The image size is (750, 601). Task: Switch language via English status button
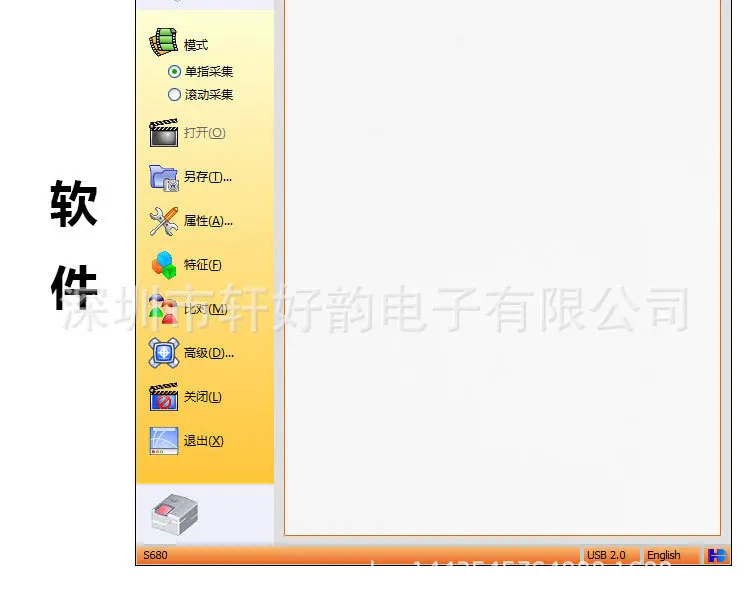tap(663, 555)
